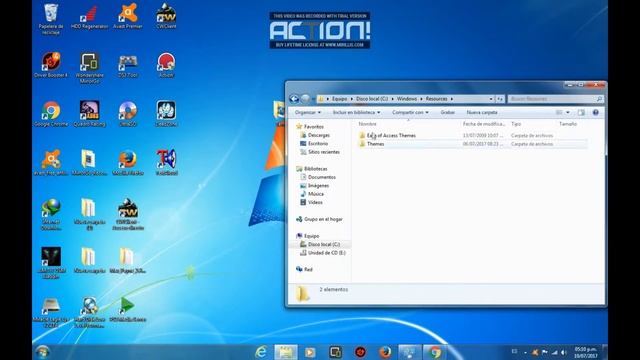Click the Windows breadcrumb in address bar
This screenshot has width=640, height=360.
pos(407,99)
